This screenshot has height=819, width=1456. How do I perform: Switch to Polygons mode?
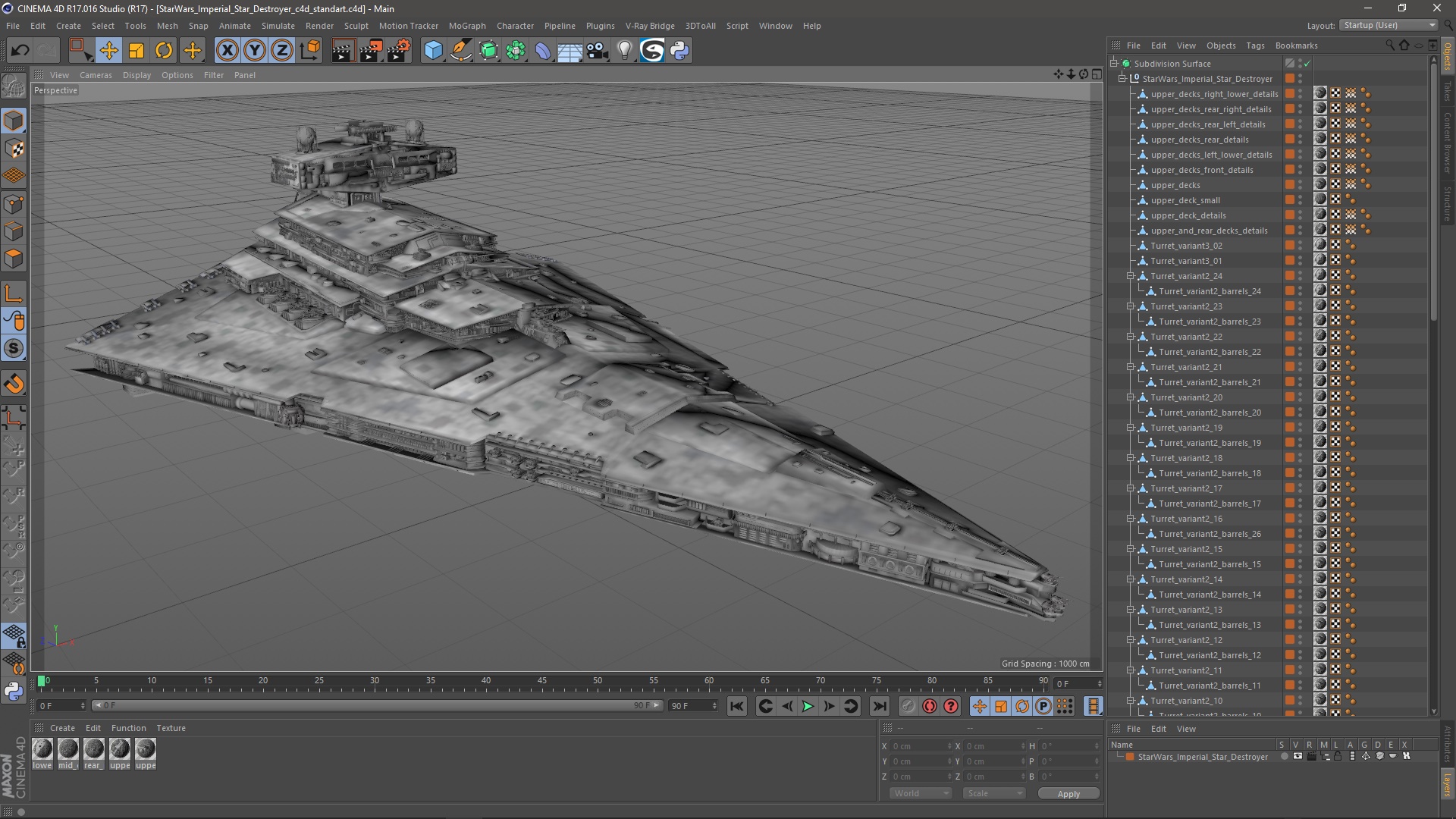tap(14, 259)
